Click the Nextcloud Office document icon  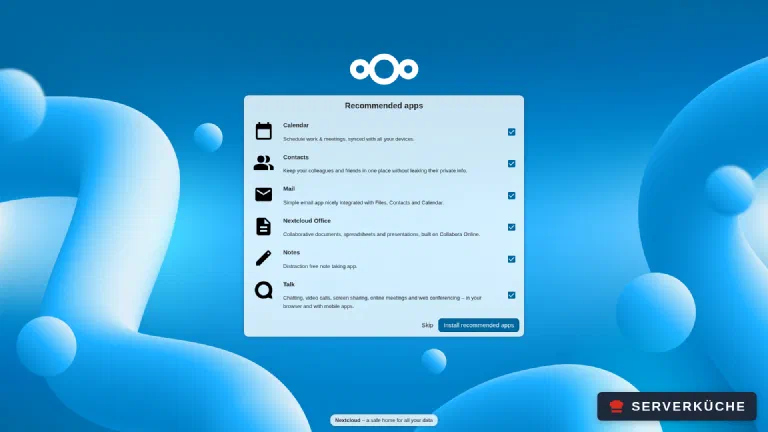coord(264,226)
